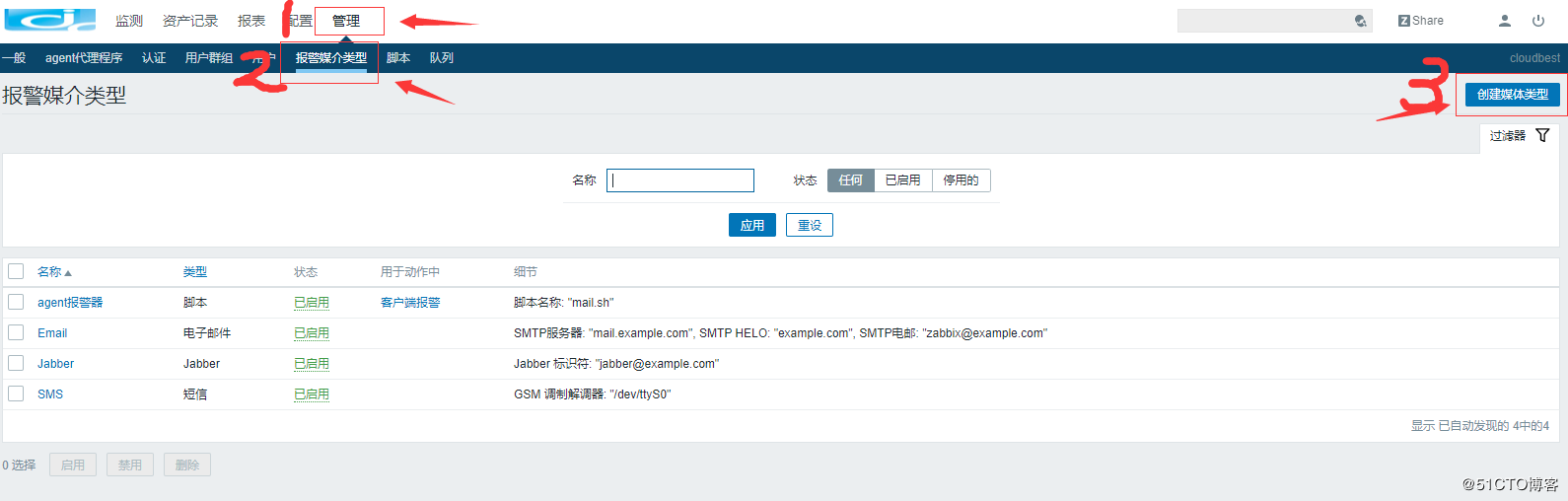Screen dimensions: 1568x501
Task: Sort by 类型 column header
Action: click(195, 272)
